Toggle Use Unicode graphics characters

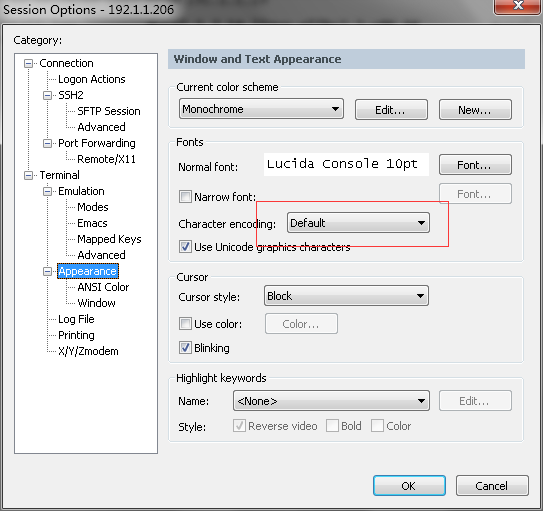coord(185,247)
